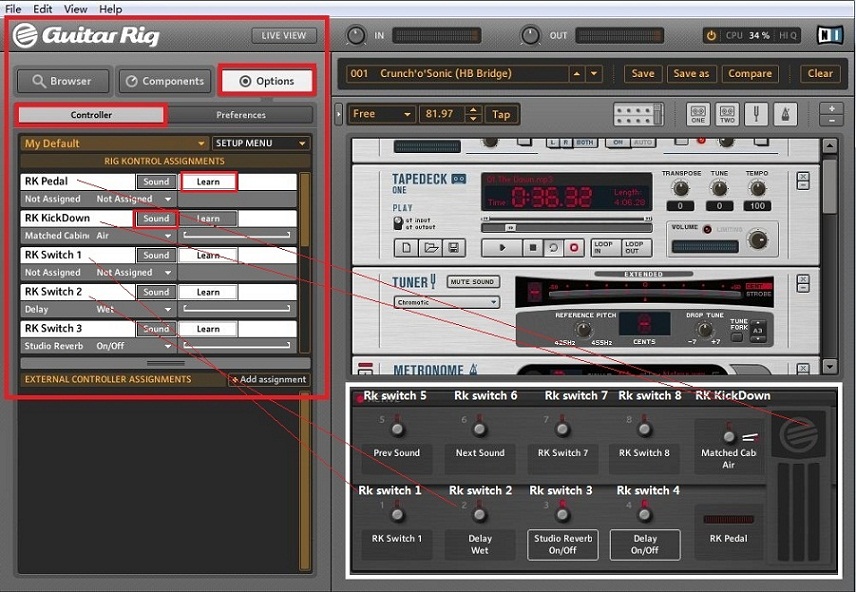856x592 pixels.
Task: Open the File menu
Action: point(13,9)
